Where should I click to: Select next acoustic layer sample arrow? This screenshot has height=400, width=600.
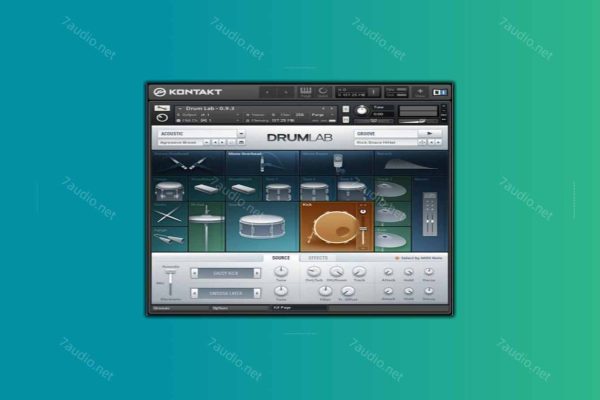(257, 273)
